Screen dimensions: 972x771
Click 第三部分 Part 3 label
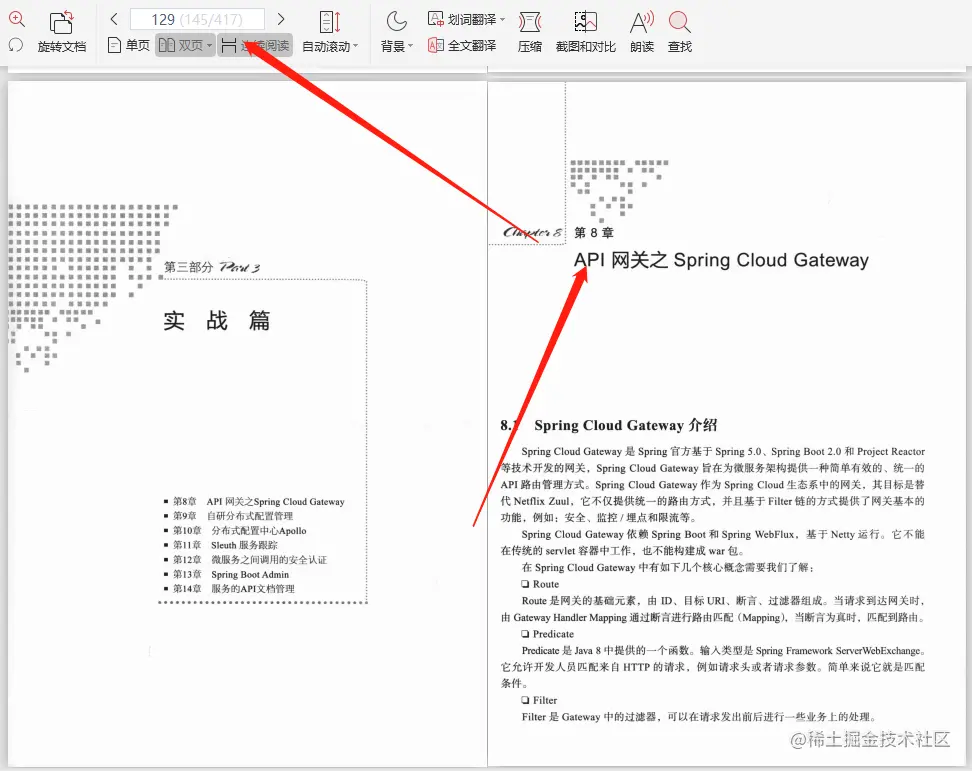(x=211, y=267)
